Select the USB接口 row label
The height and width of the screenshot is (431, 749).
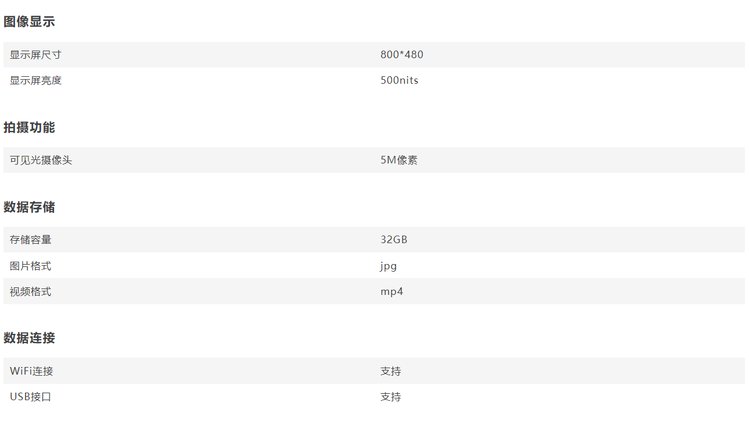point(30,397)
